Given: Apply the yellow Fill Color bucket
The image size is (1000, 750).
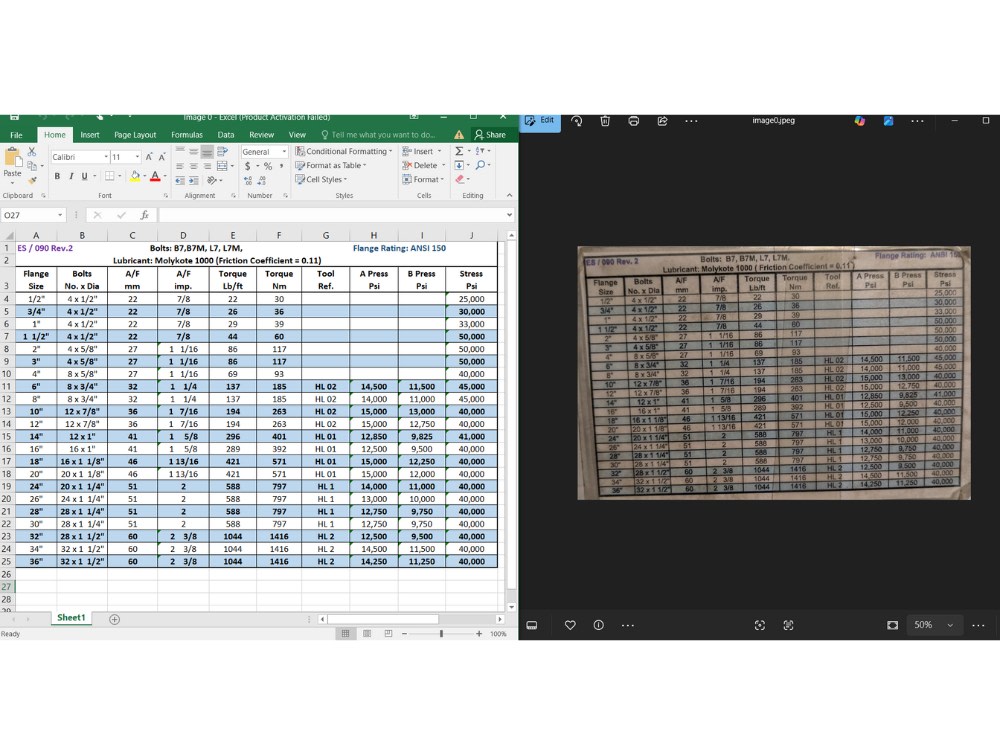Looking at the screenshot, I should 135,176.
